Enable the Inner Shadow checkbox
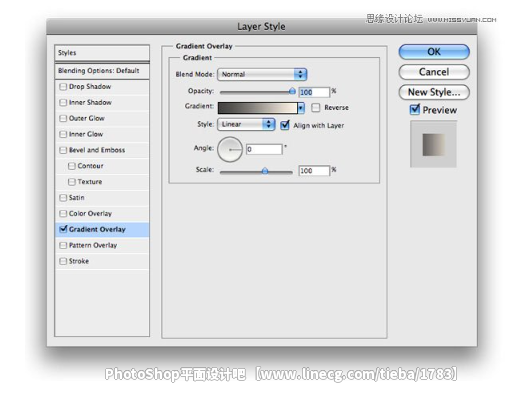The height and width of the screenshot is (393, 513). point(63,102)
